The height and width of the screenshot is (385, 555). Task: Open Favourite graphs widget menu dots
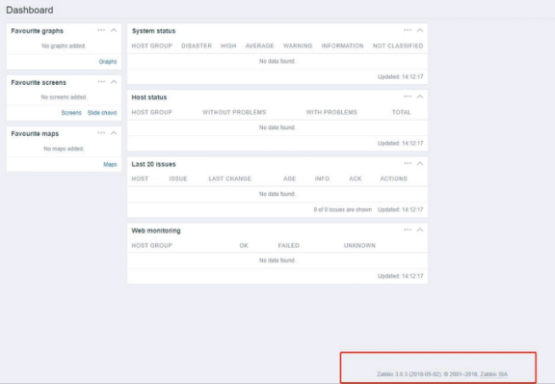tap(101, 30)
